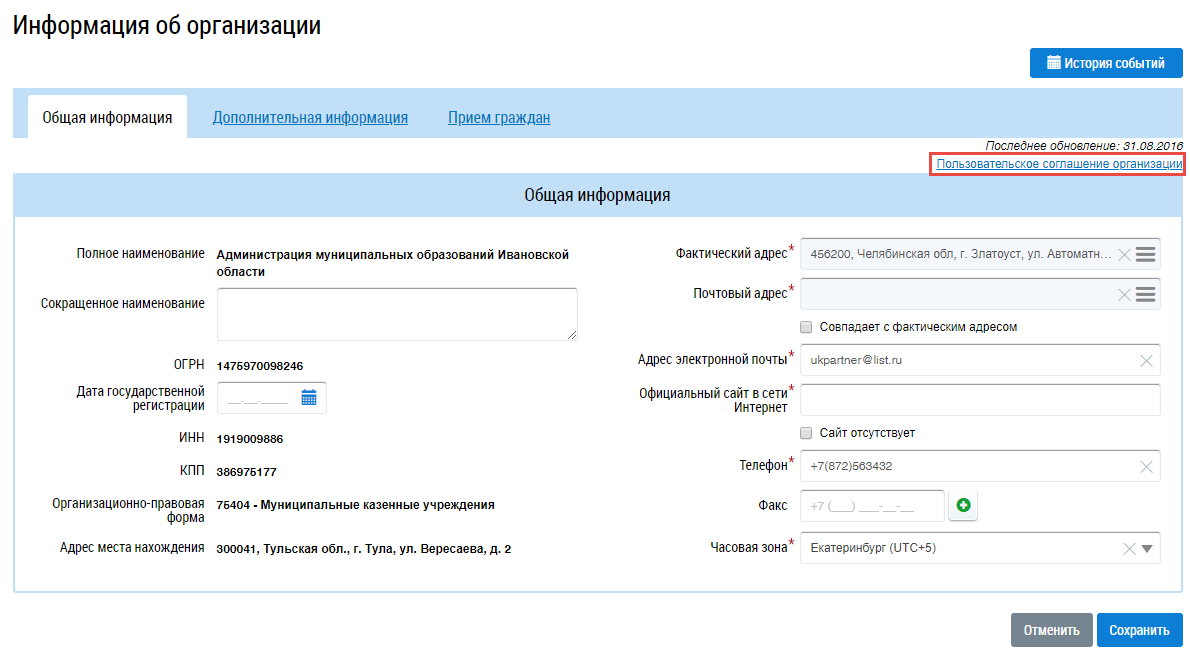Screen dimensions: 1190x662
Task: Open 'Пользовательское соглашение организации' link
Action: pos(1059,163)
